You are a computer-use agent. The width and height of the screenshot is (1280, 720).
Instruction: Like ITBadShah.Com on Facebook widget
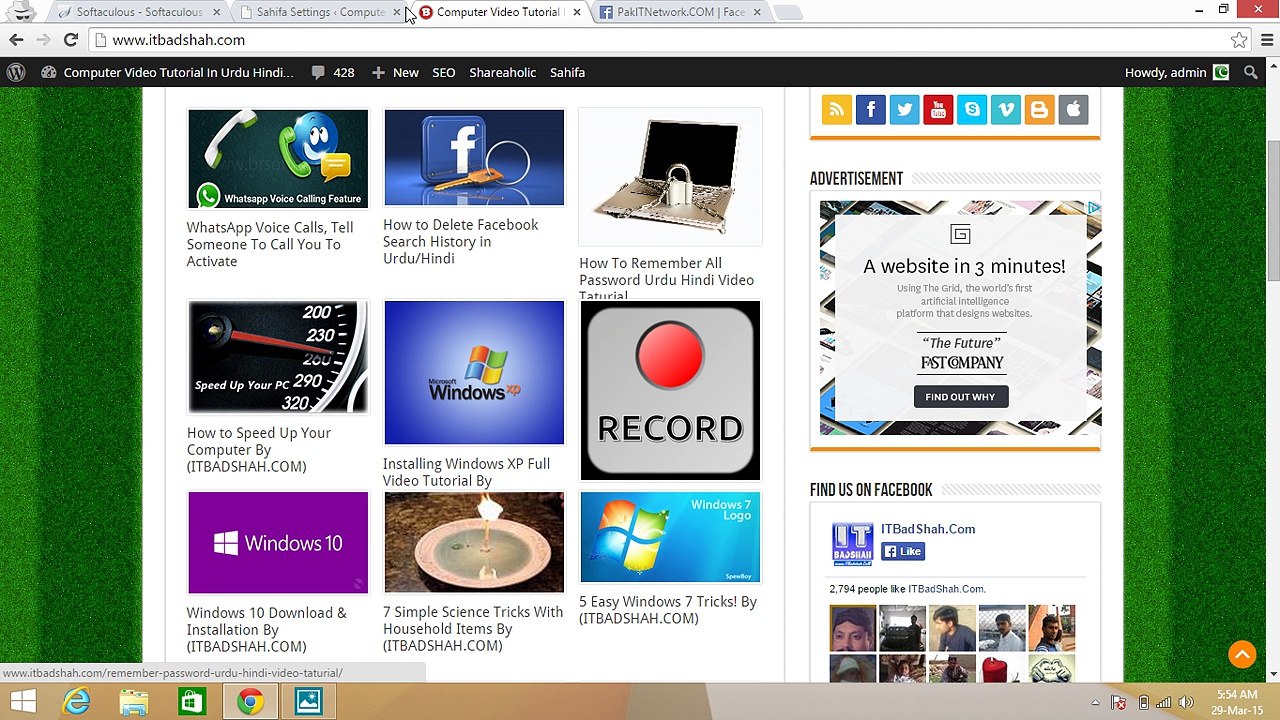pyautogui.click(x=903, y=552)
